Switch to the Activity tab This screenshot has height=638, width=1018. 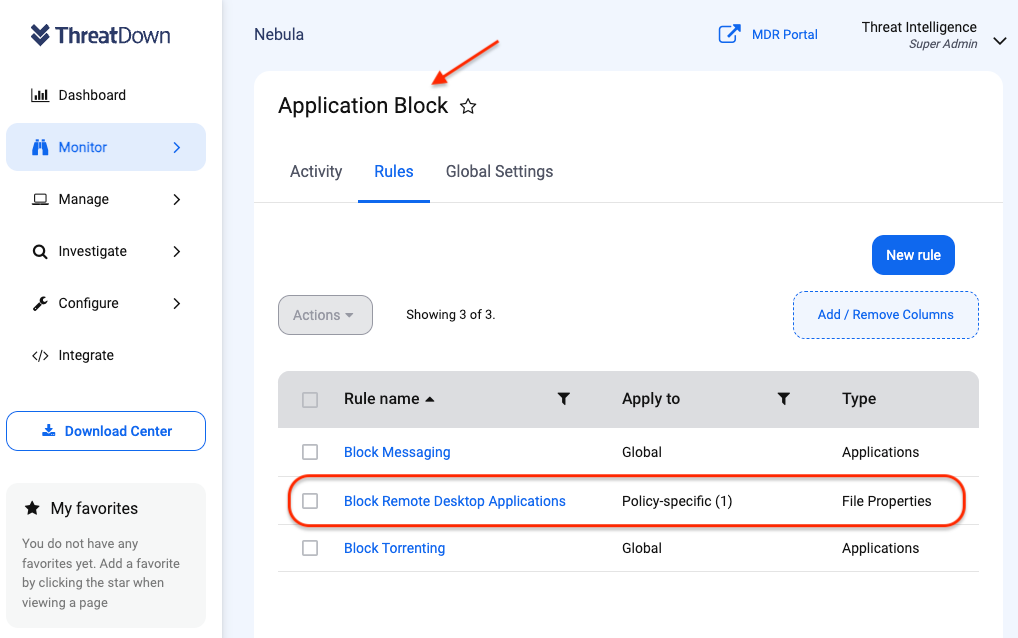coord(316,171)
